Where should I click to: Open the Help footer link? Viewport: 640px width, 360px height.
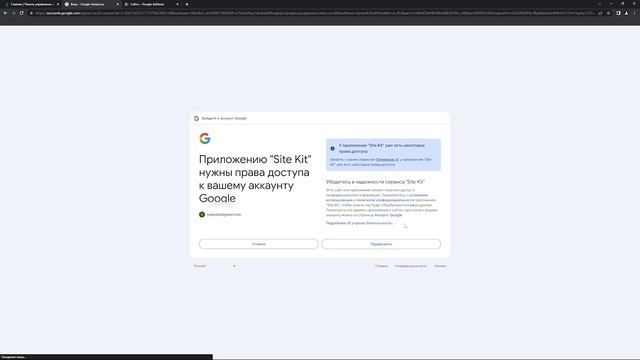[381, 266]
